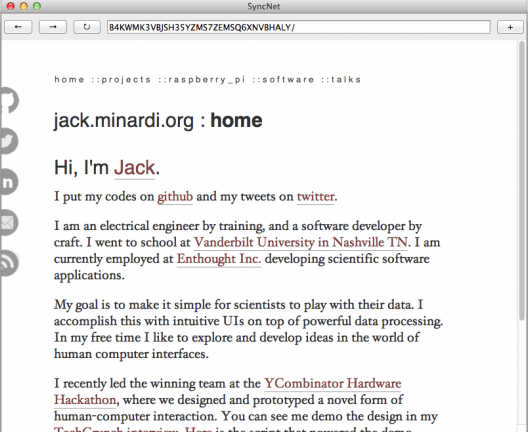Follow the twitter text link
528x432 pixels.
pyautogui.click(x=316, y=196)
